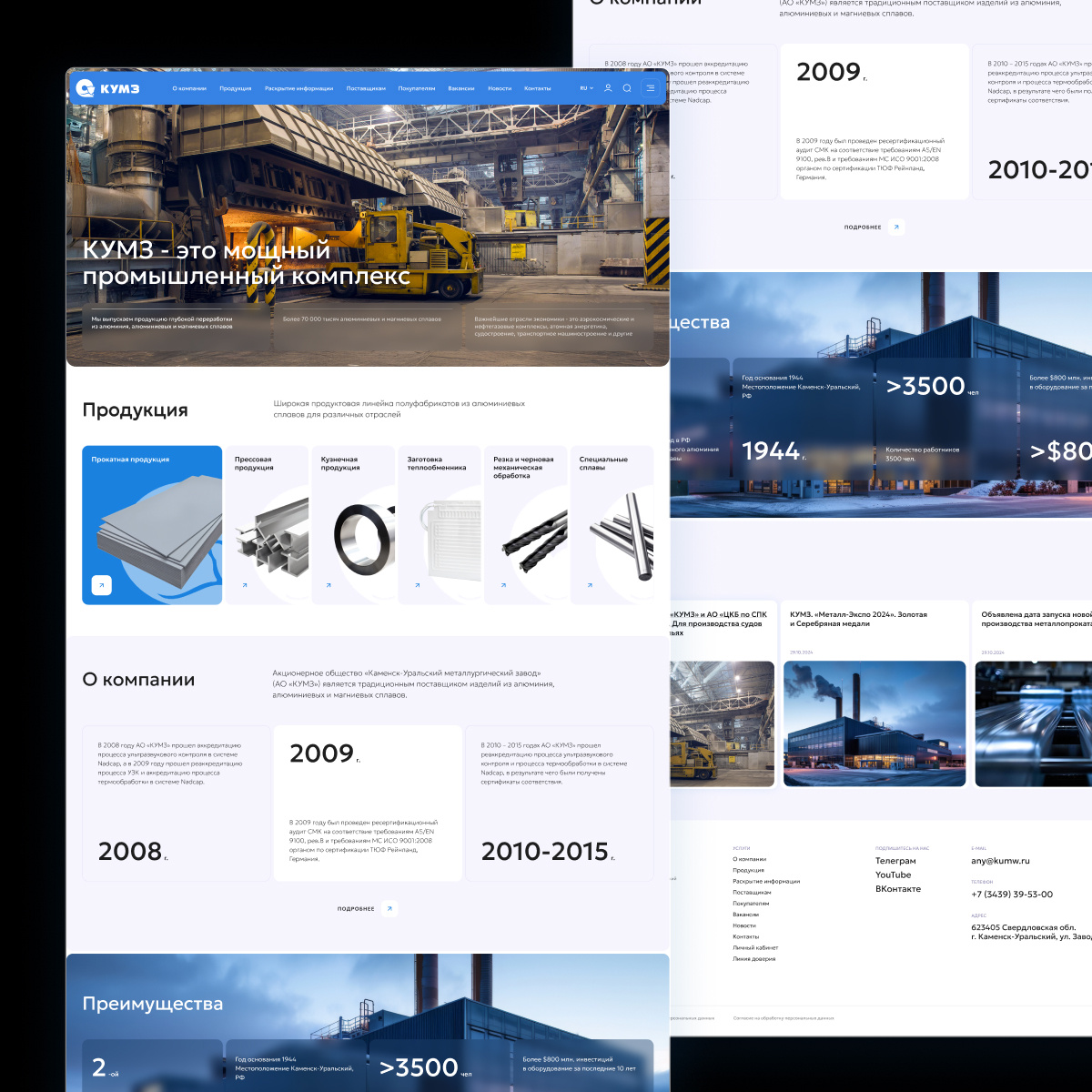
Task: Click the Продукция section heading
Action: 136,409
